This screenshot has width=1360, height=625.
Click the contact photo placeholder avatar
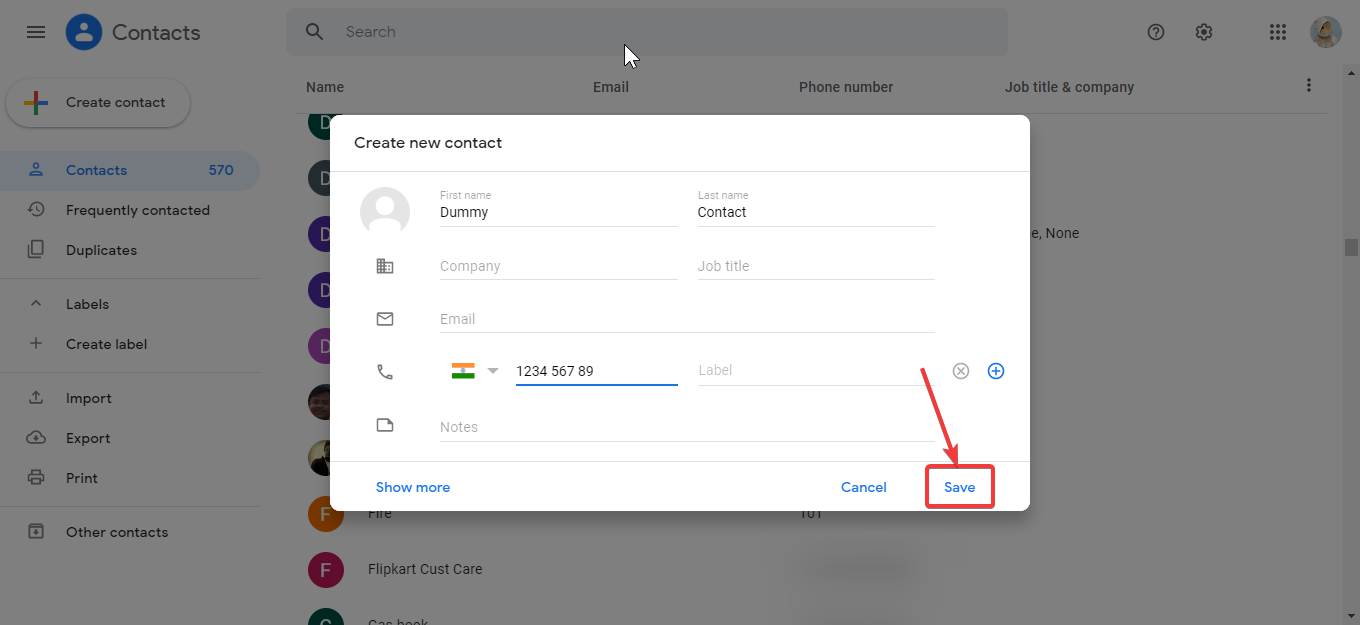tap(385, 212)
